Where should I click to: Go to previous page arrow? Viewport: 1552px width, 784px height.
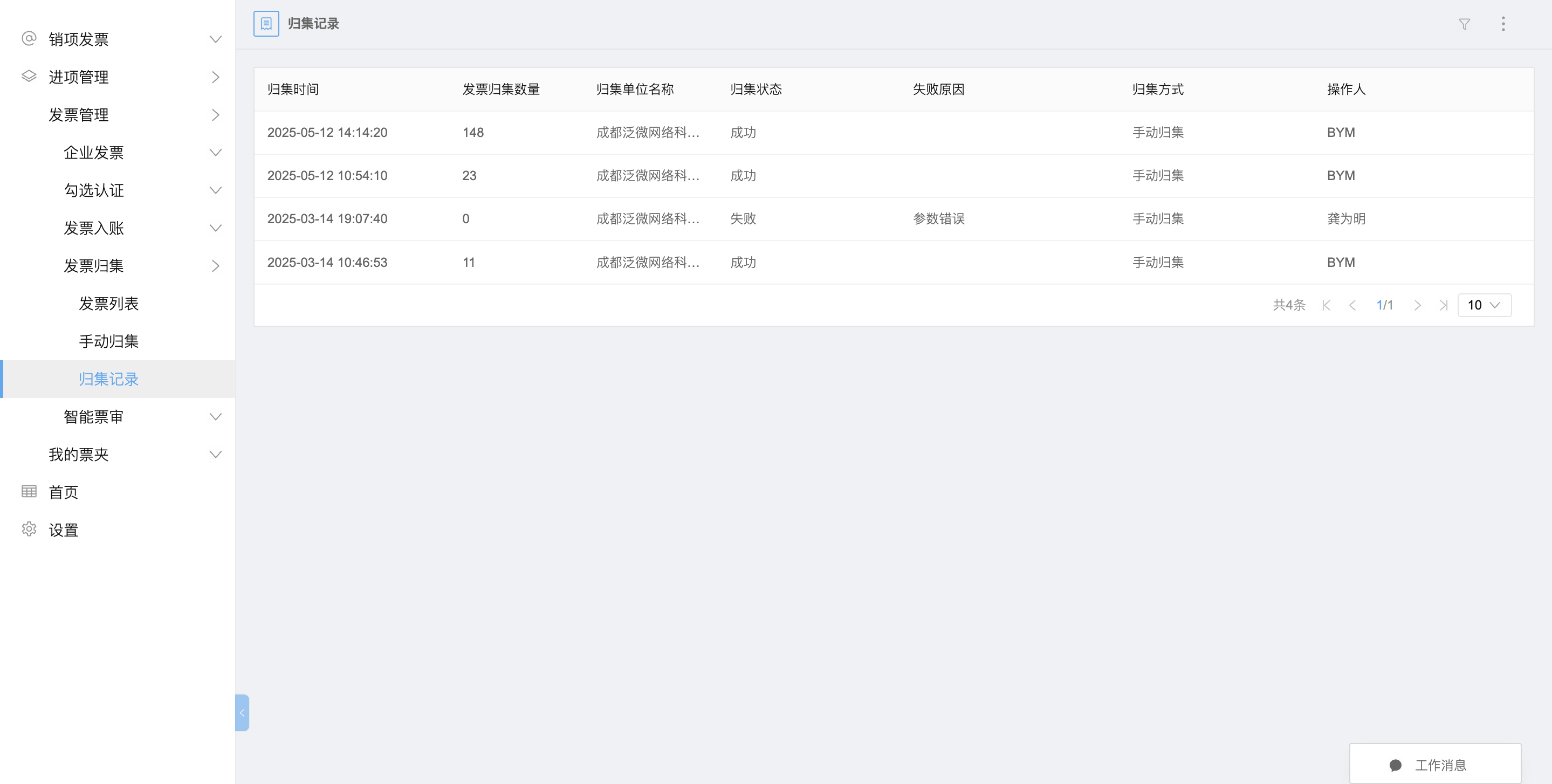[1352, 305]
